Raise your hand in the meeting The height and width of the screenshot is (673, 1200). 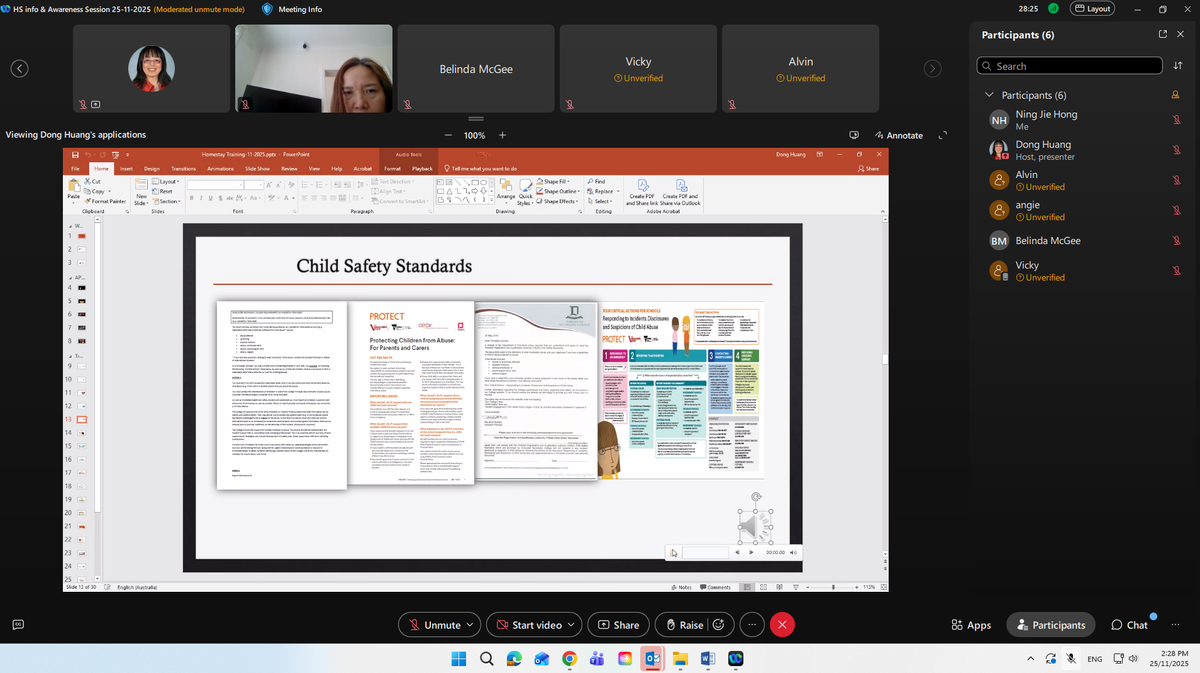tap(683, 625)
